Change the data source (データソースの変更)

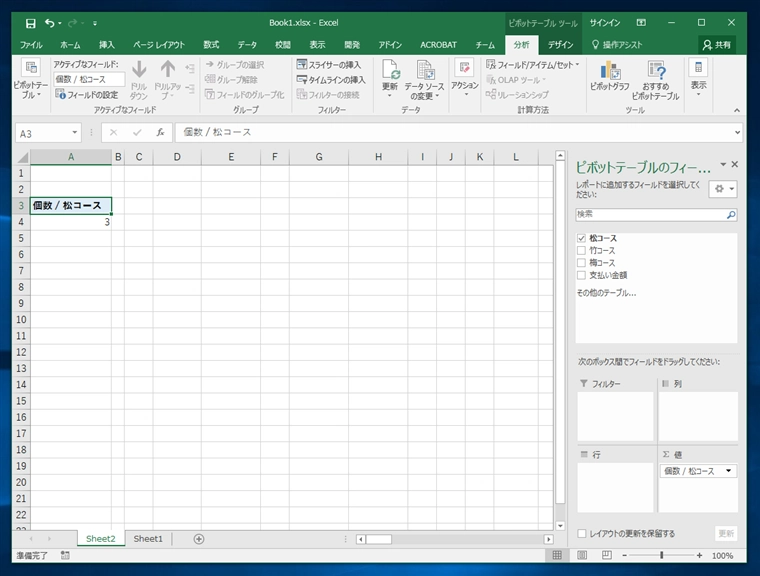coord(425,80)
